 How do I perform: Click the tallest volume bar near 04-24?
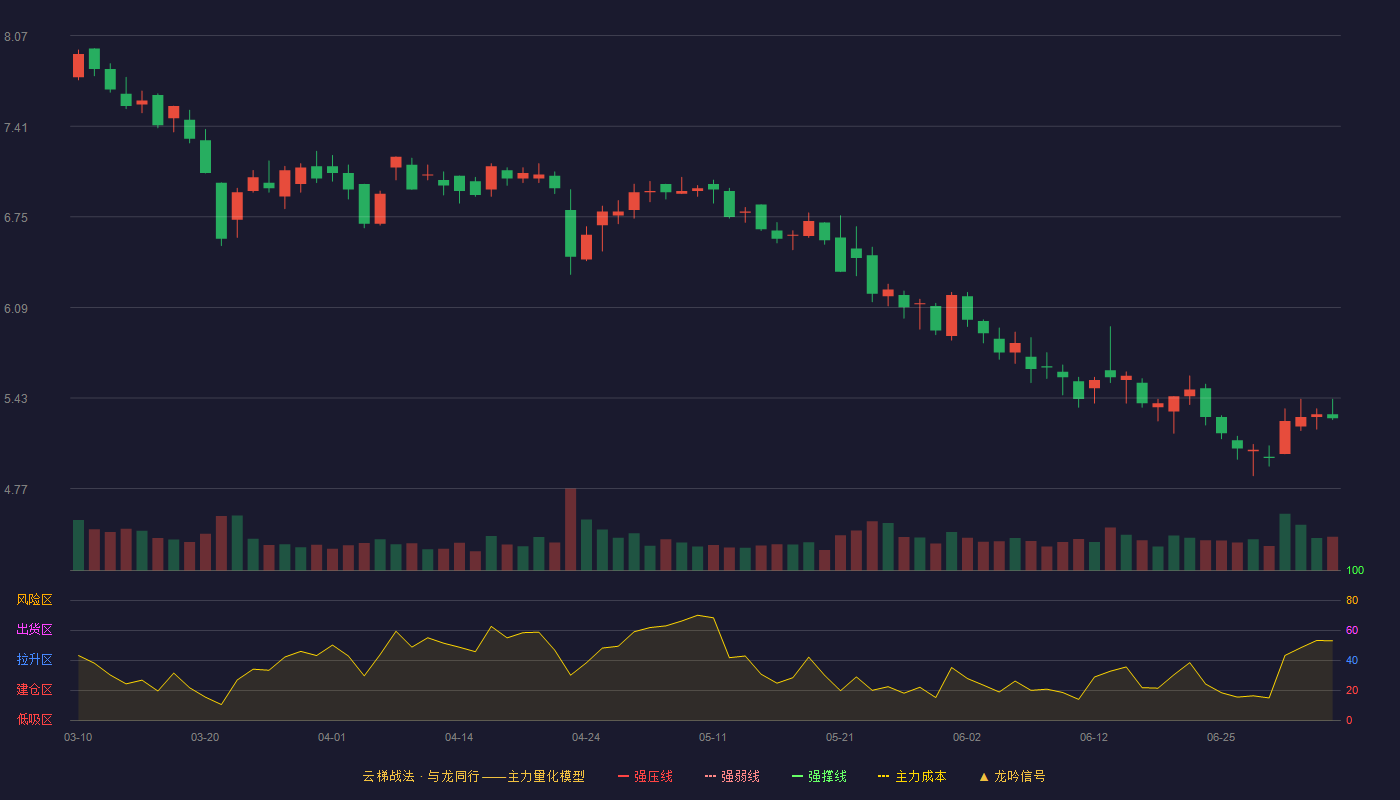(570, 529)
